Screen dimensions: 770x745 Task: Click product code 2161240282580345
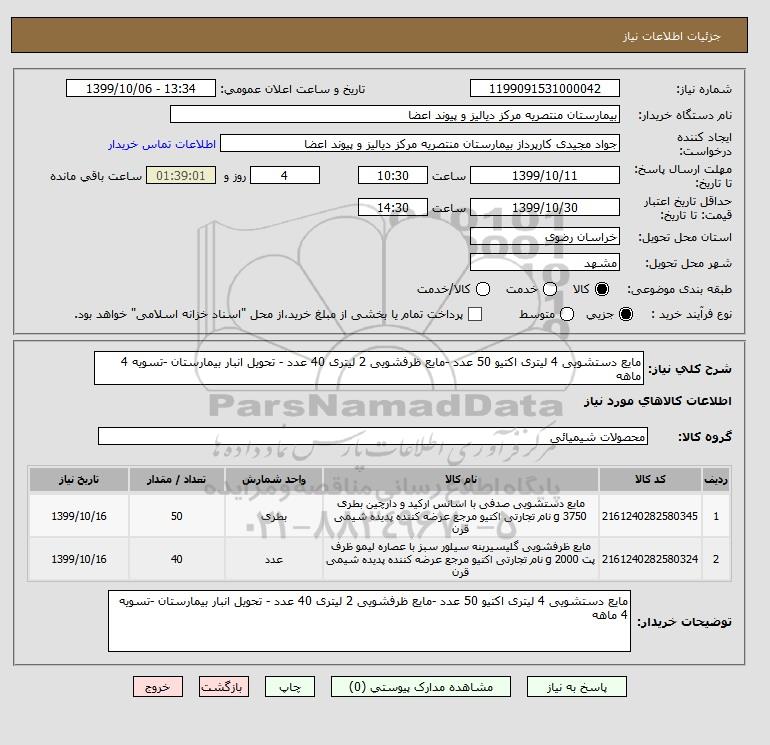coord(650,516)
